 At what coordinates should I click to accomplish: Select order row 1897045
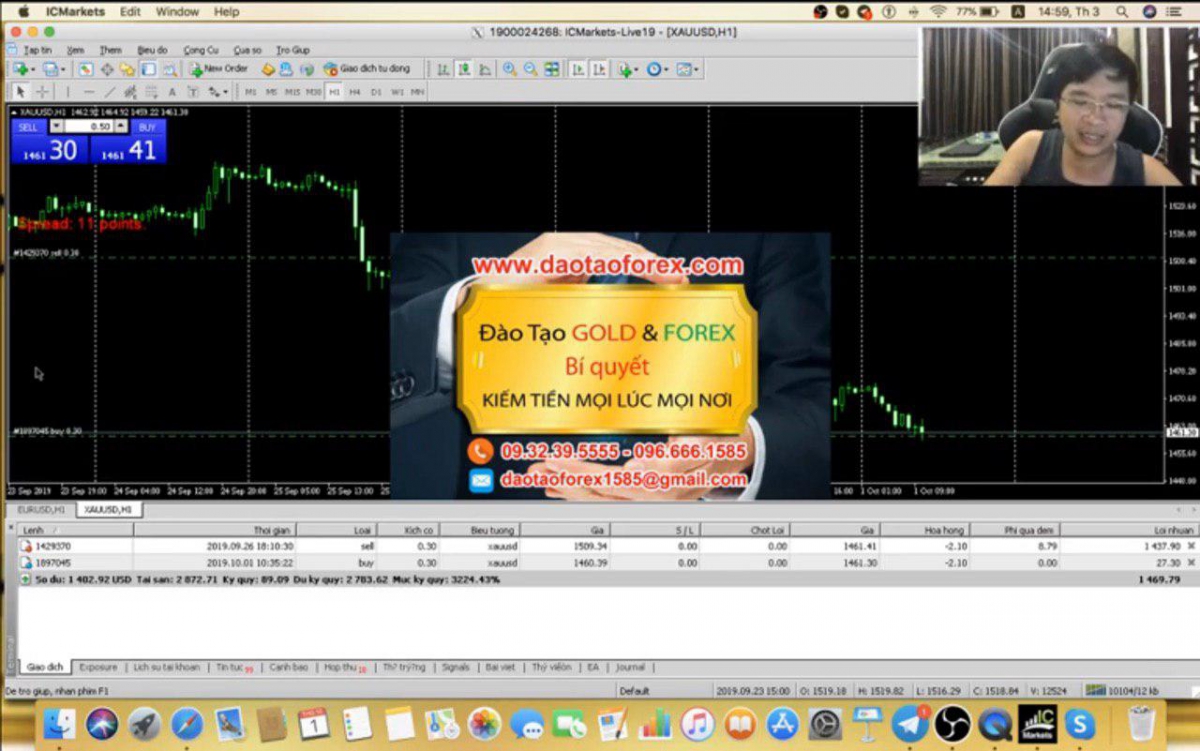point(607,563)
